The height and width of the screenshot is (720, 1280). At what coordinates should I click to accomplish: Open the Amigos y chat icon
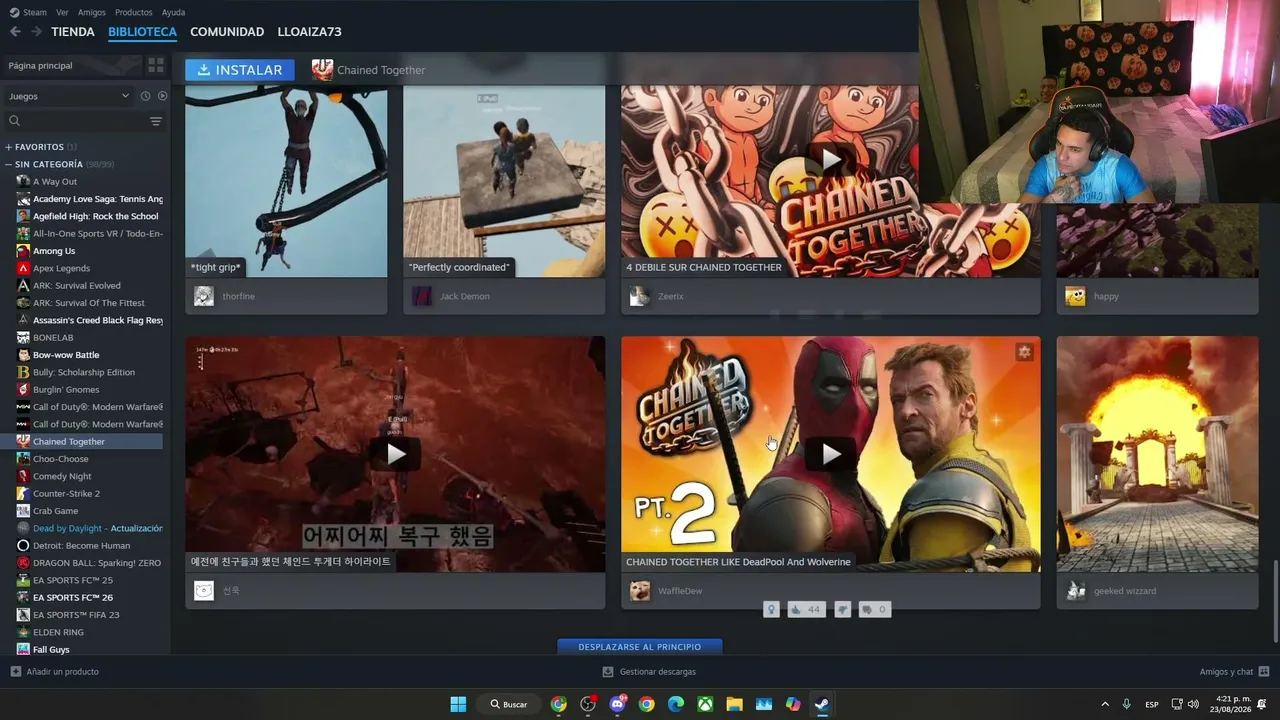pos(1264,672)
